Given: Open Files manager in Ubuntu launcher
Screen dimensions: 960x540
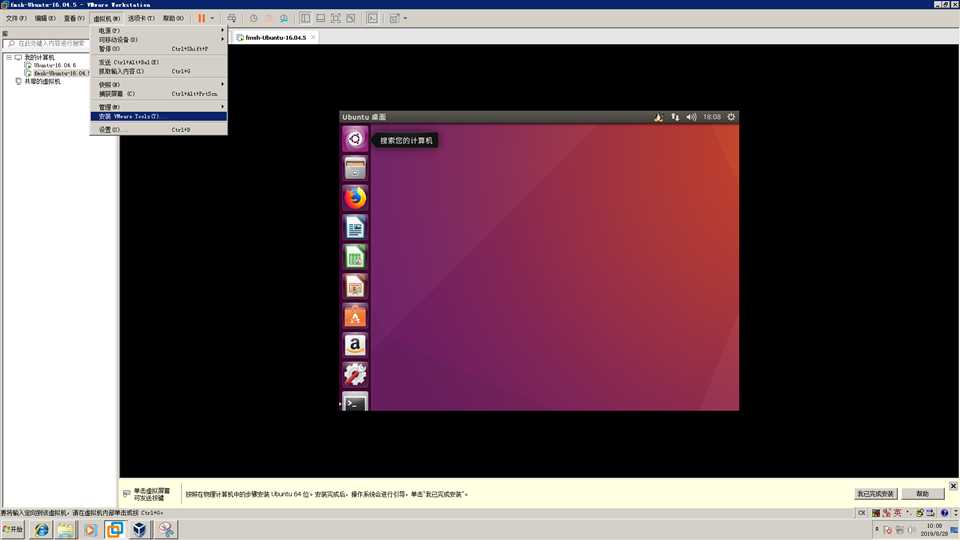Looking at the screenshot, I should [355, 168].
